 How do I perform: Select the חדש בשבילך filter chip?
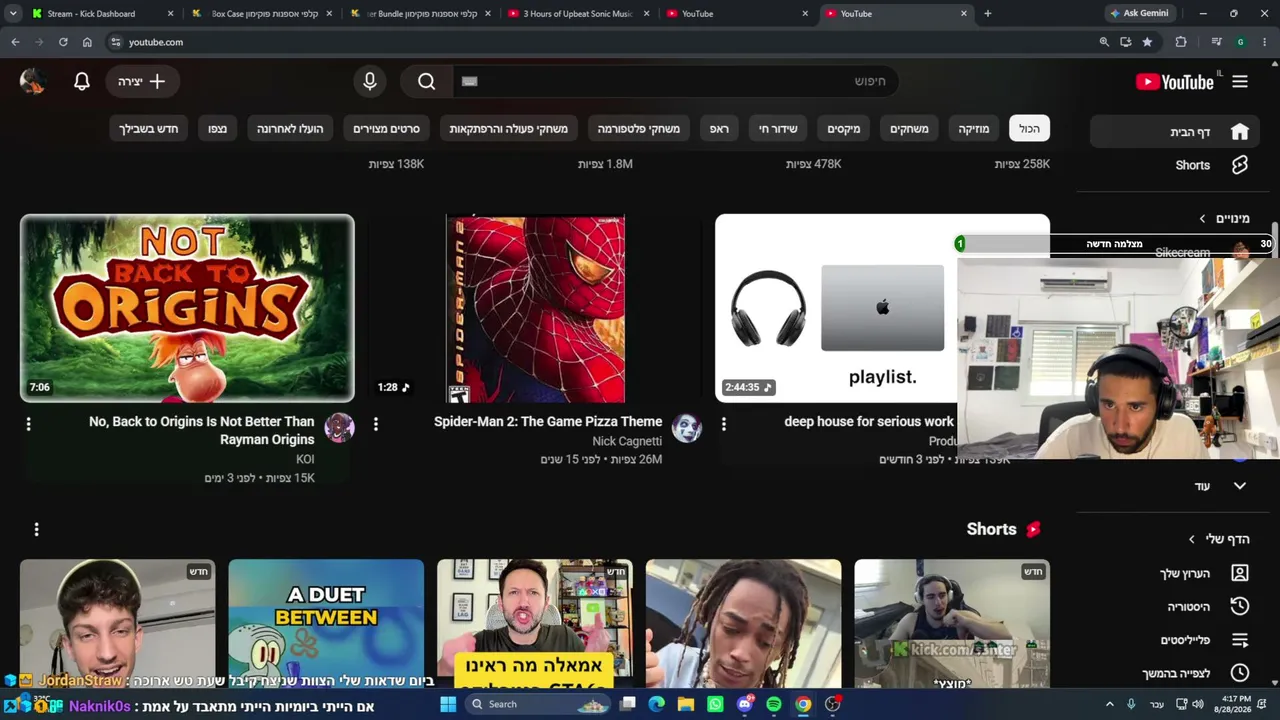(x=148, y=129)
